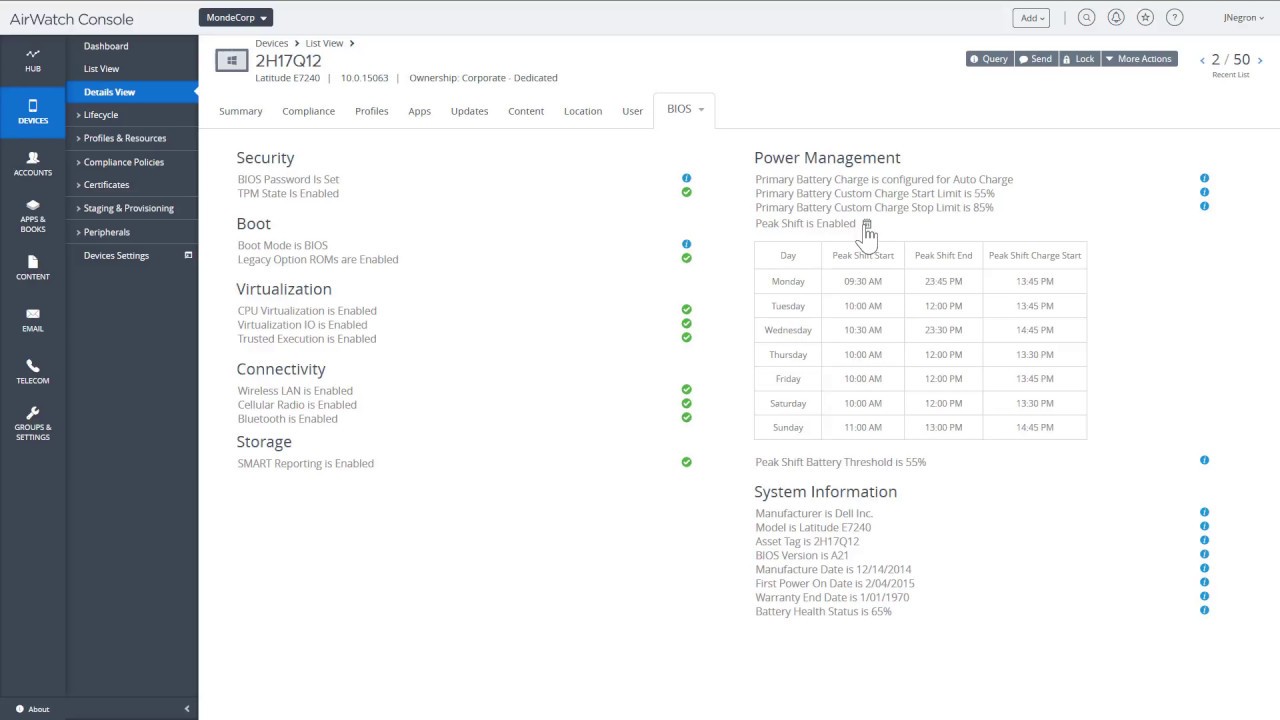
Task: Expand the Certificates menu
Action: coord(102,185)
